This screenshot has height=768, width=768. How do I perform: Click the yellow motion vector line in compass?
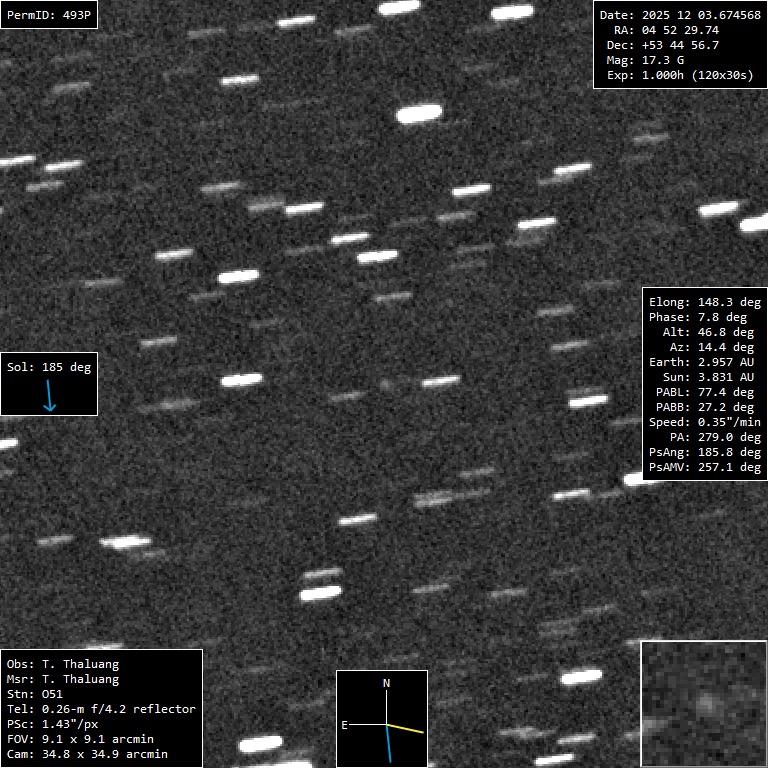tap(406, 728)
